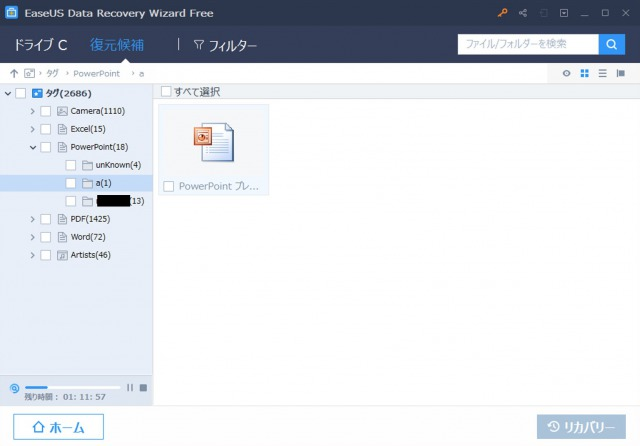This screenshot has height=446, width=640.
Task: Open the PowerPoint presentation file thumbnail
Action: [213, 149]
